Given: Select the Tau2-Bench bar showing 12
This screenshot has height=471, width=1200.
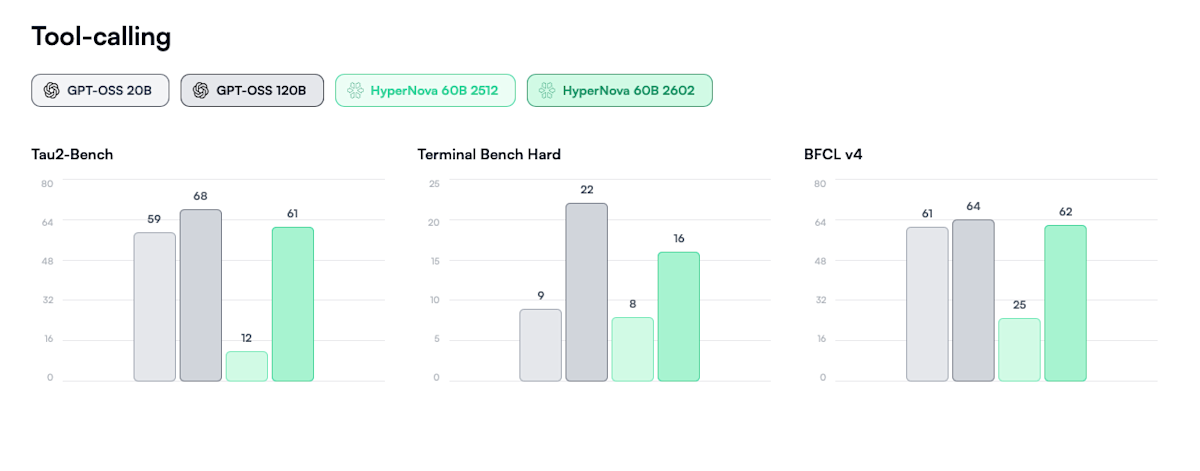Looking at the screenshot, I should click(247, 366).
